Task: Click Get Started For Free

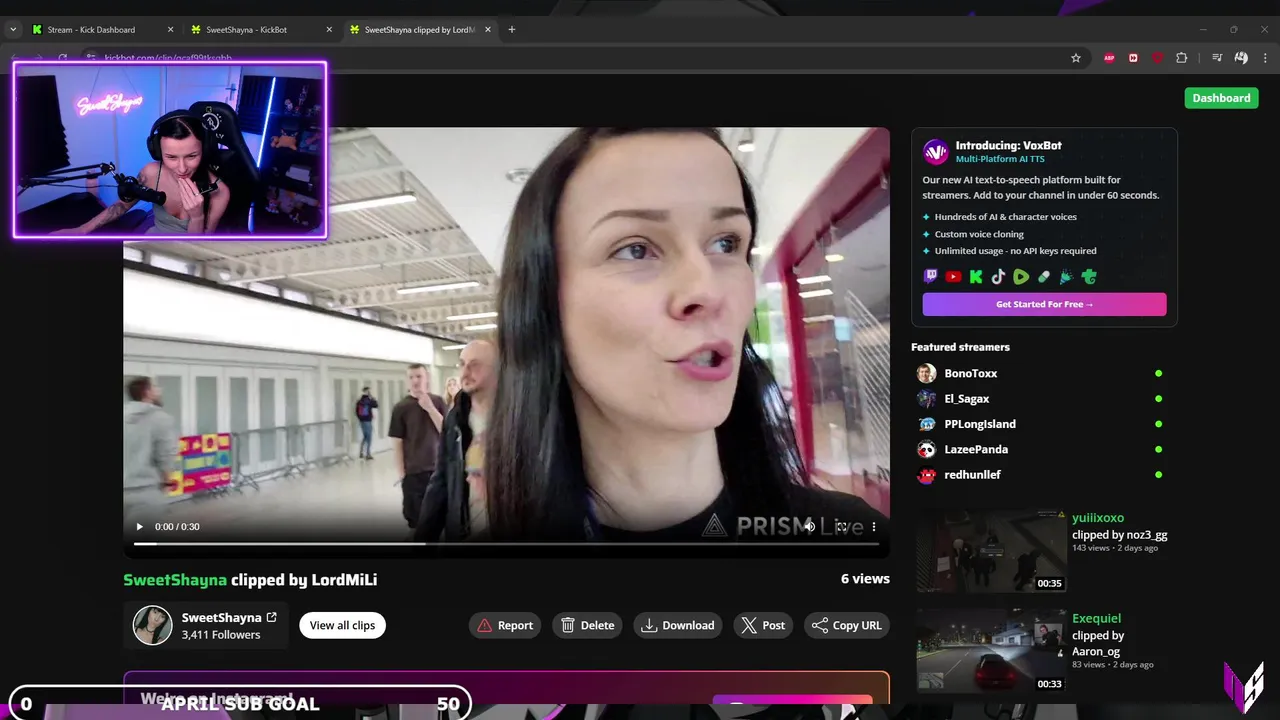Action: pyautogui.click(x=1044, y=304)
